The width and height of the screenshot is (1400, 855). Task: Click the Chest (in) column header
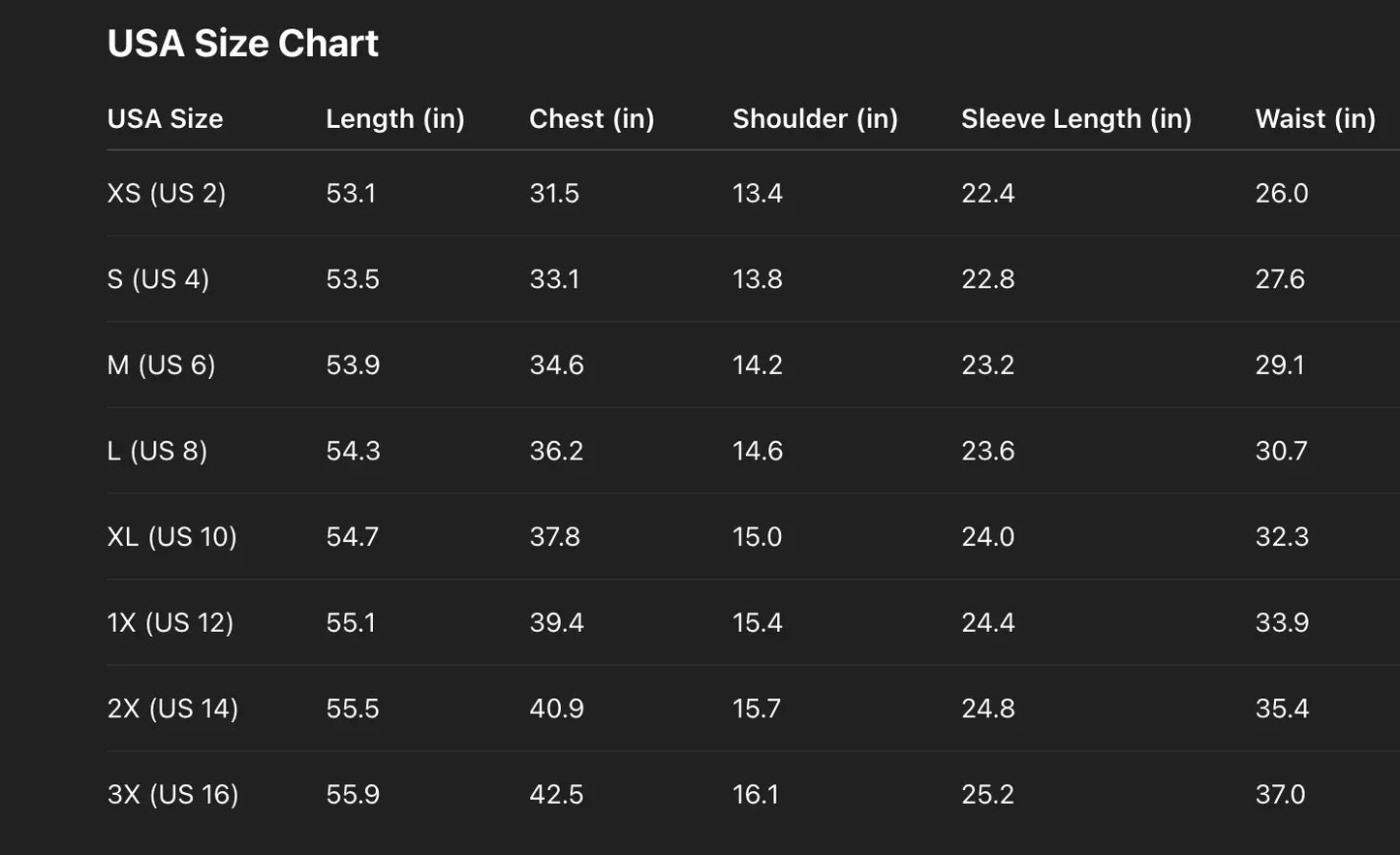click(x=591, y=119)
